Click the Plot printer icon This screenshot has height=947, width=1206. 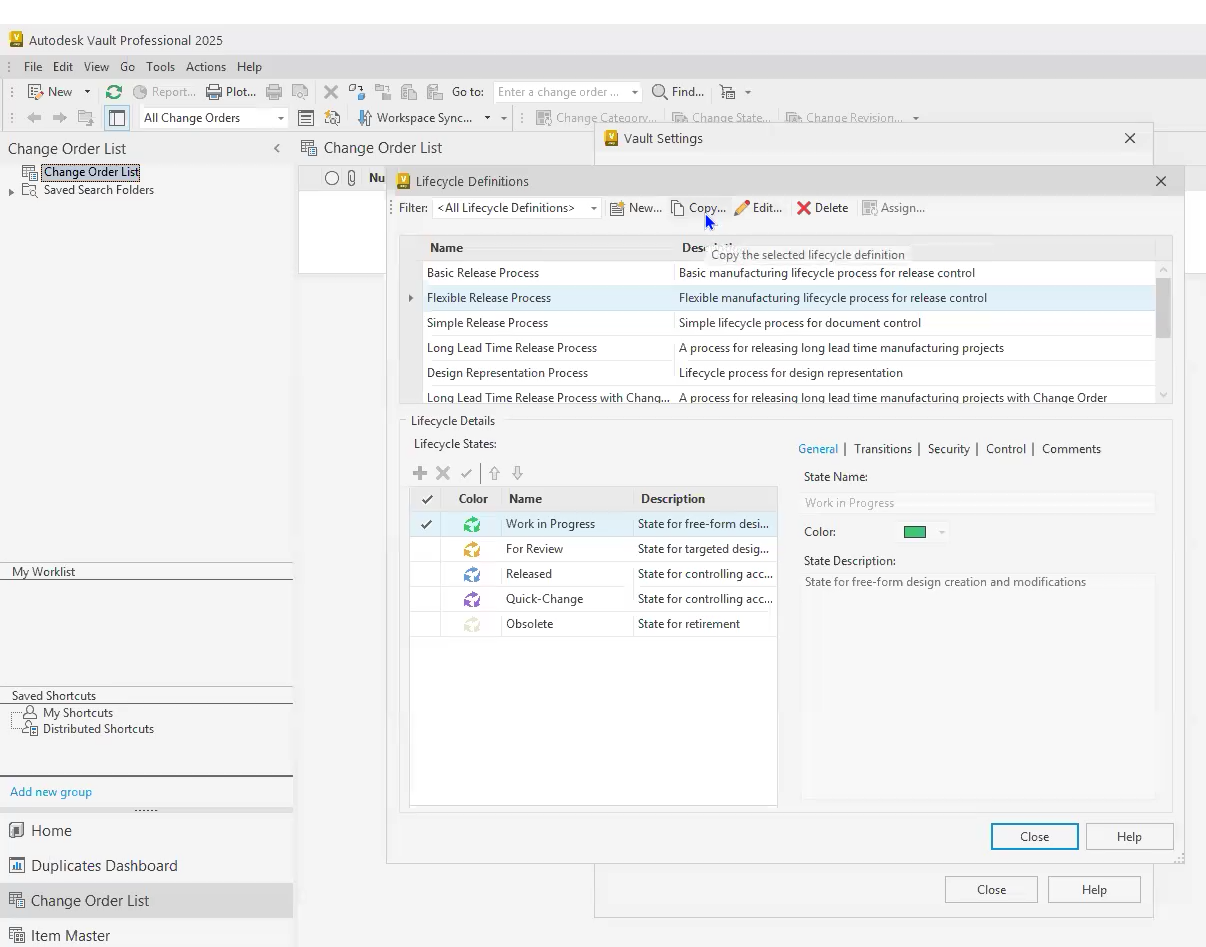tap(213, 92)
